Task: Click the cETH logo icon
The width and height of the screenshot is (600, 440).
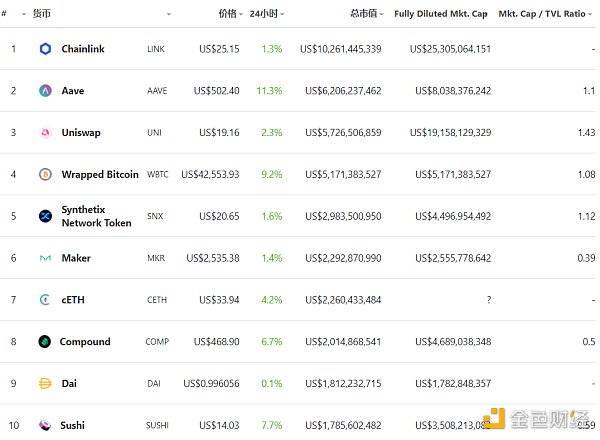Action: point(45,300)
